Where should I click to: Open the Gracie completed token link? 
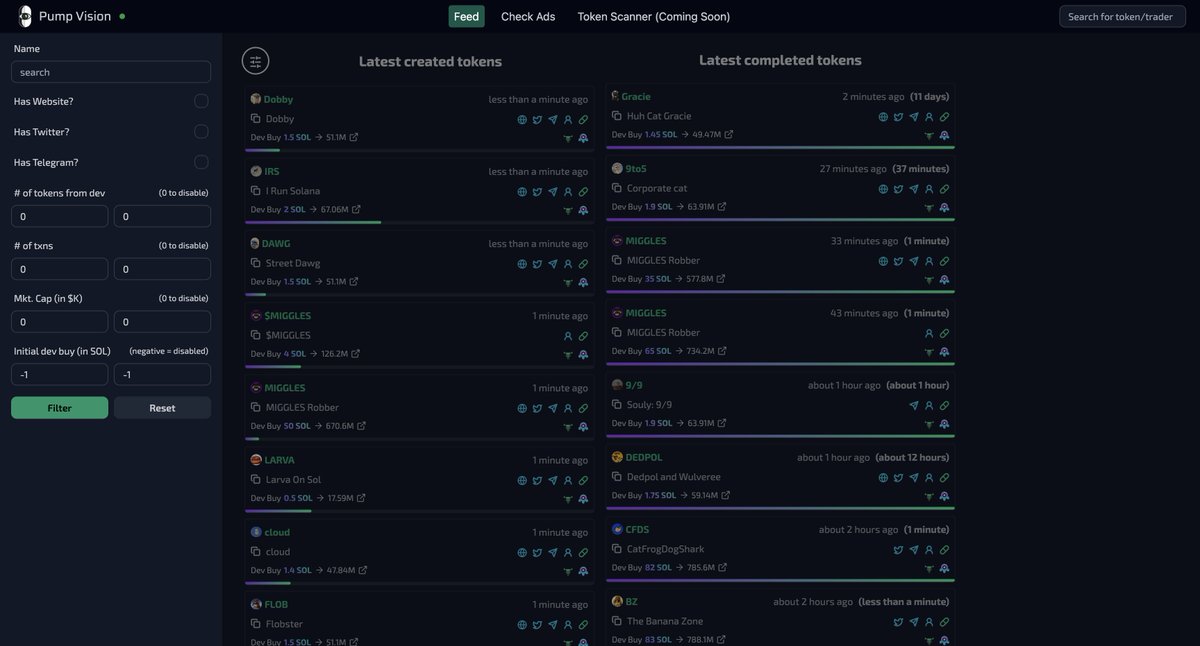(x=636, y=96)
